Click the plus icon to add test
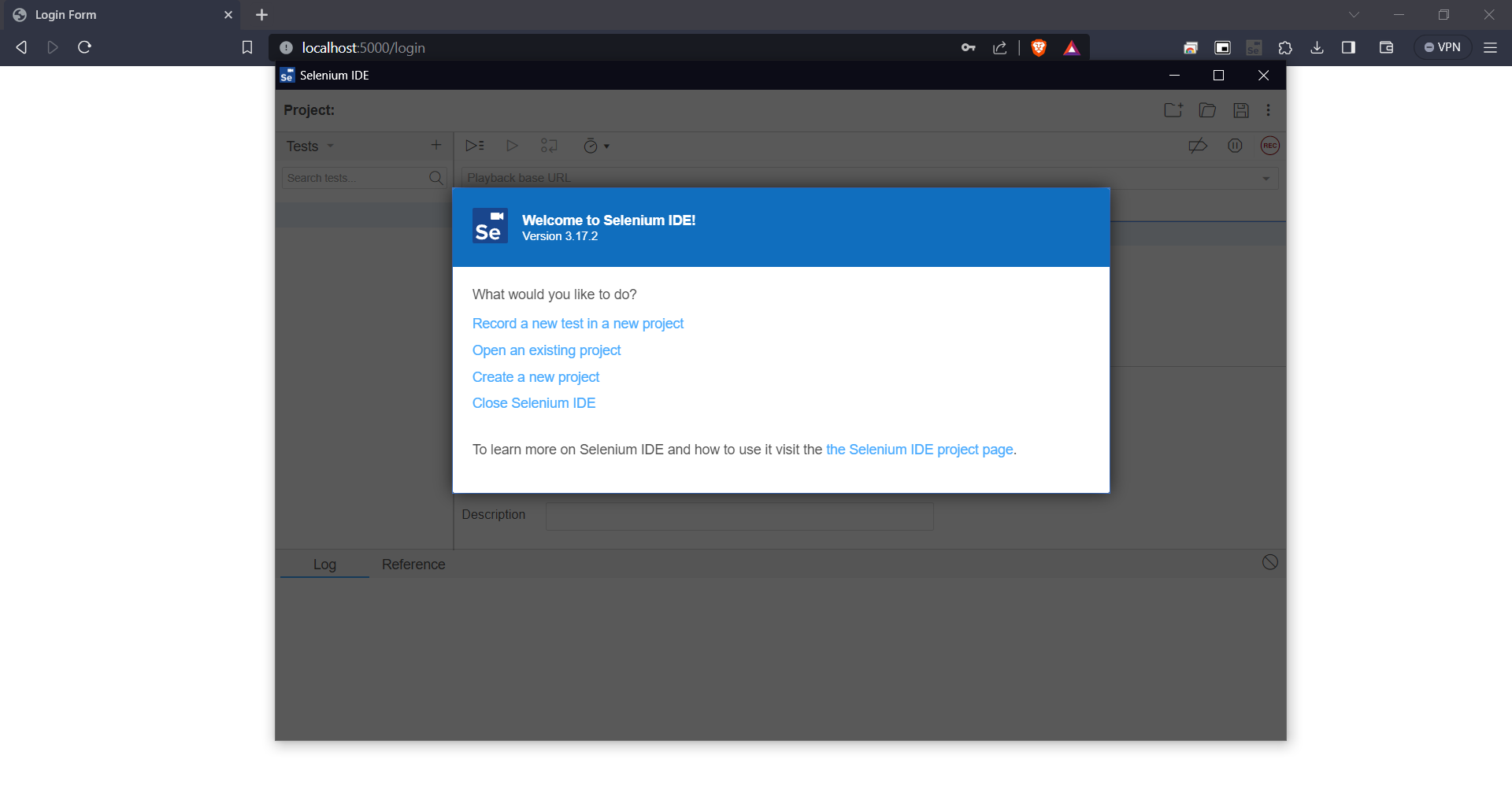Screen dimensions: 1512x811 (x=436, y=145)
